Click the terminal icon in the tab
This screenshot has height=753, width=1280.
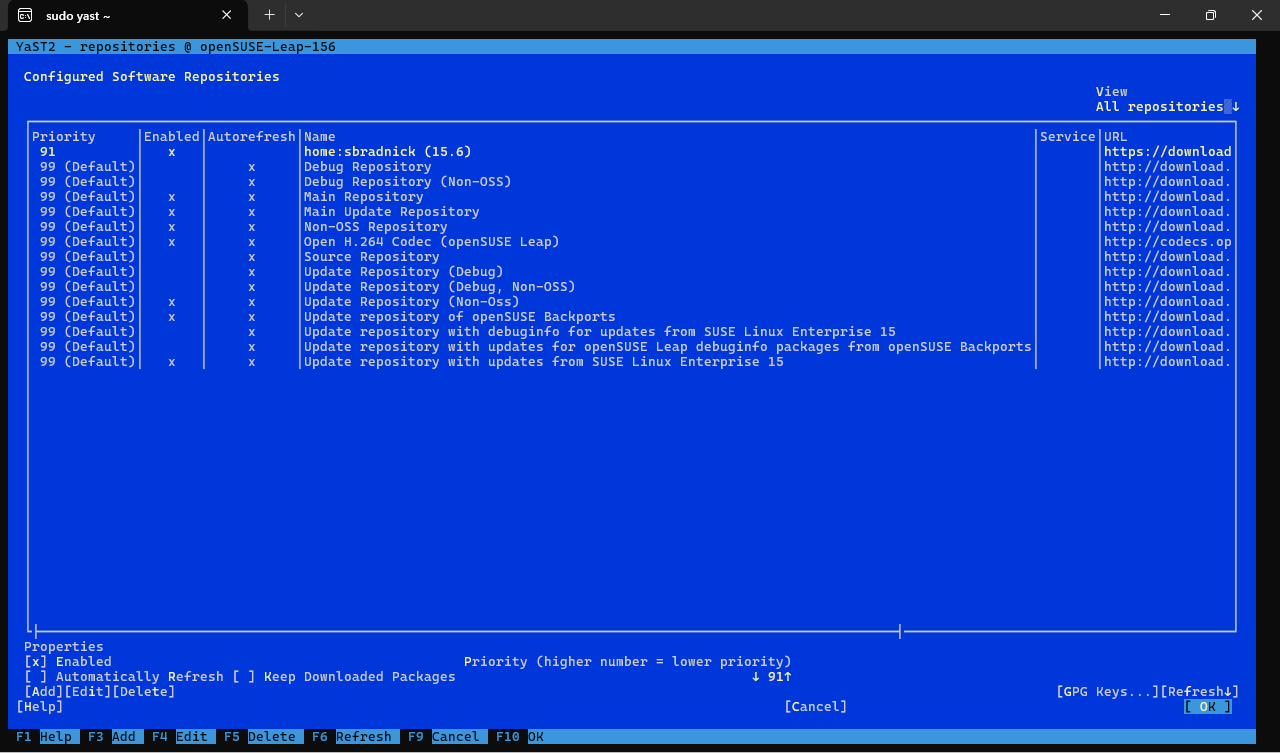pos(25,15)
